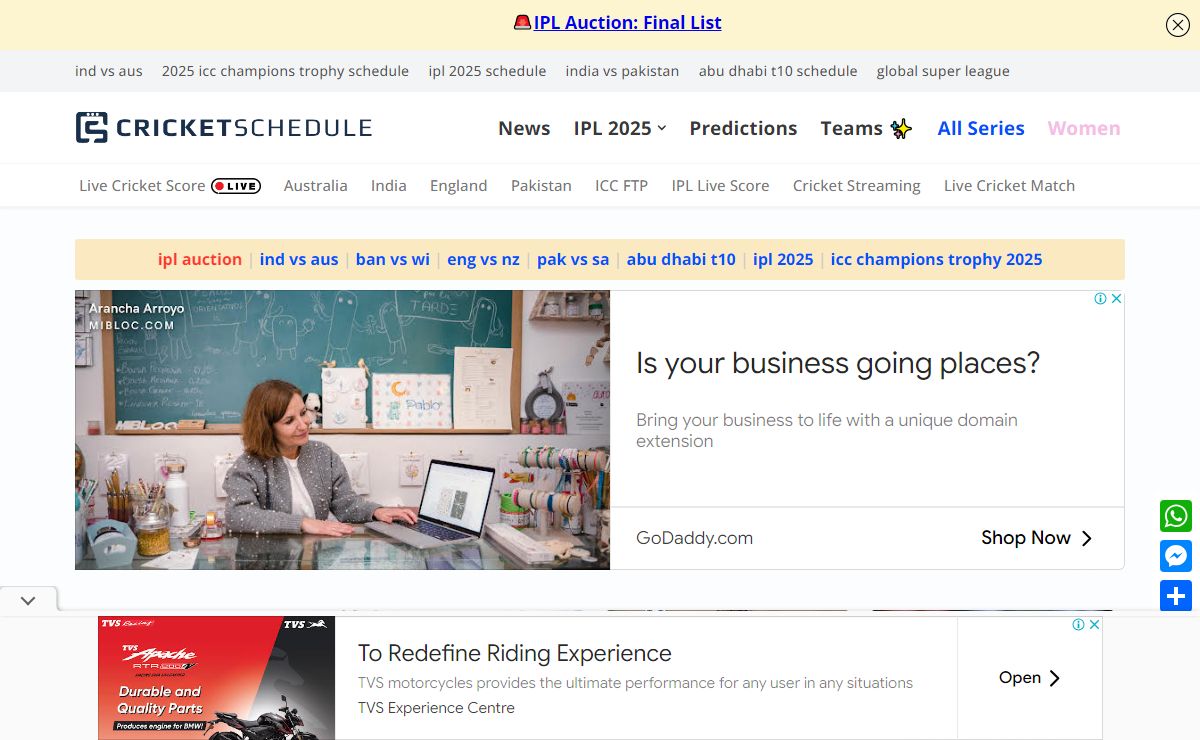Open AdChoices info on the GoDaddy ad
1200x740 pixels.
click(1100, 298)
